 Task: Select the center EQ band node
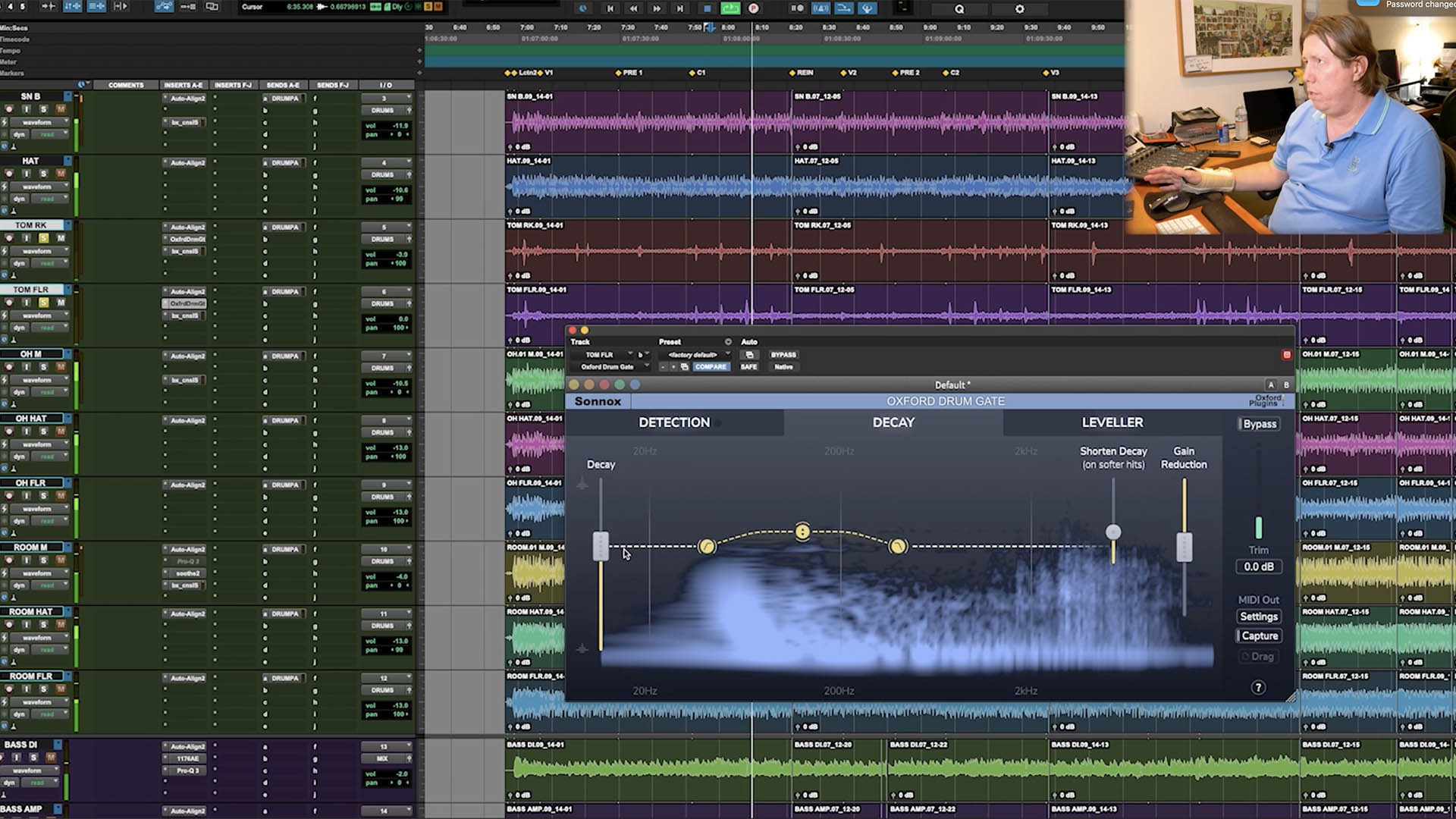pyautogui.click(x=802, y=532)
